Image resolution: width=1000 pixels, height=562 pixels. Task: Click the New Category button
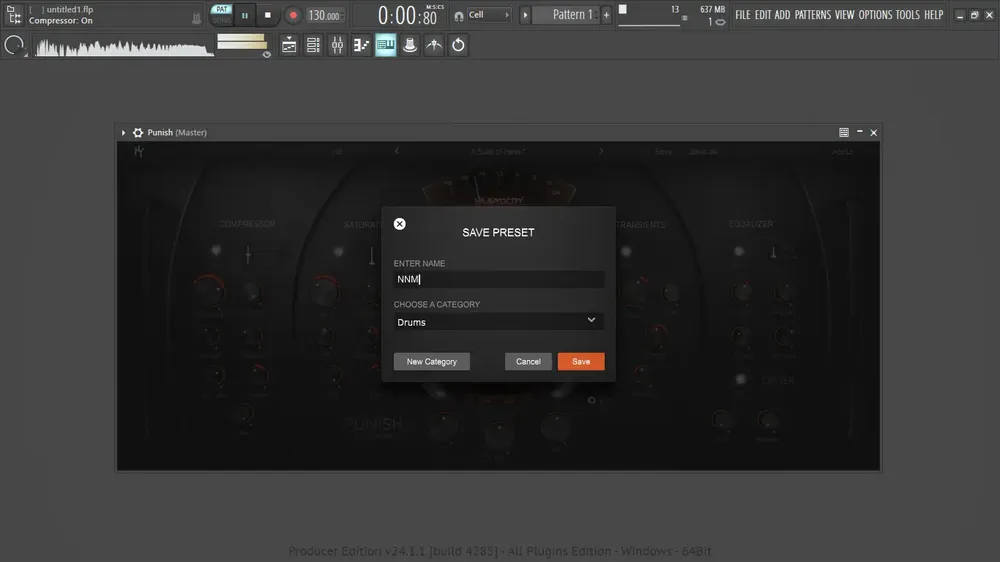(x=432, y=362)
